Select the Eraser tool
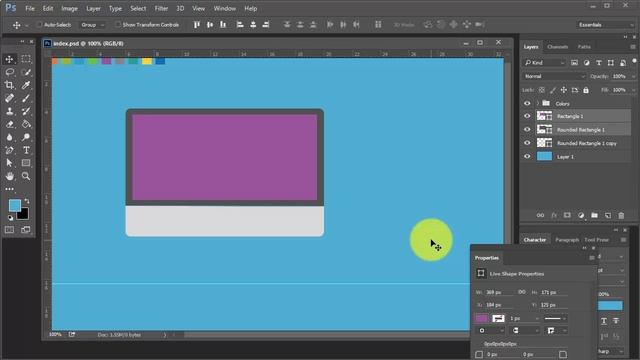 pos(9,124)
